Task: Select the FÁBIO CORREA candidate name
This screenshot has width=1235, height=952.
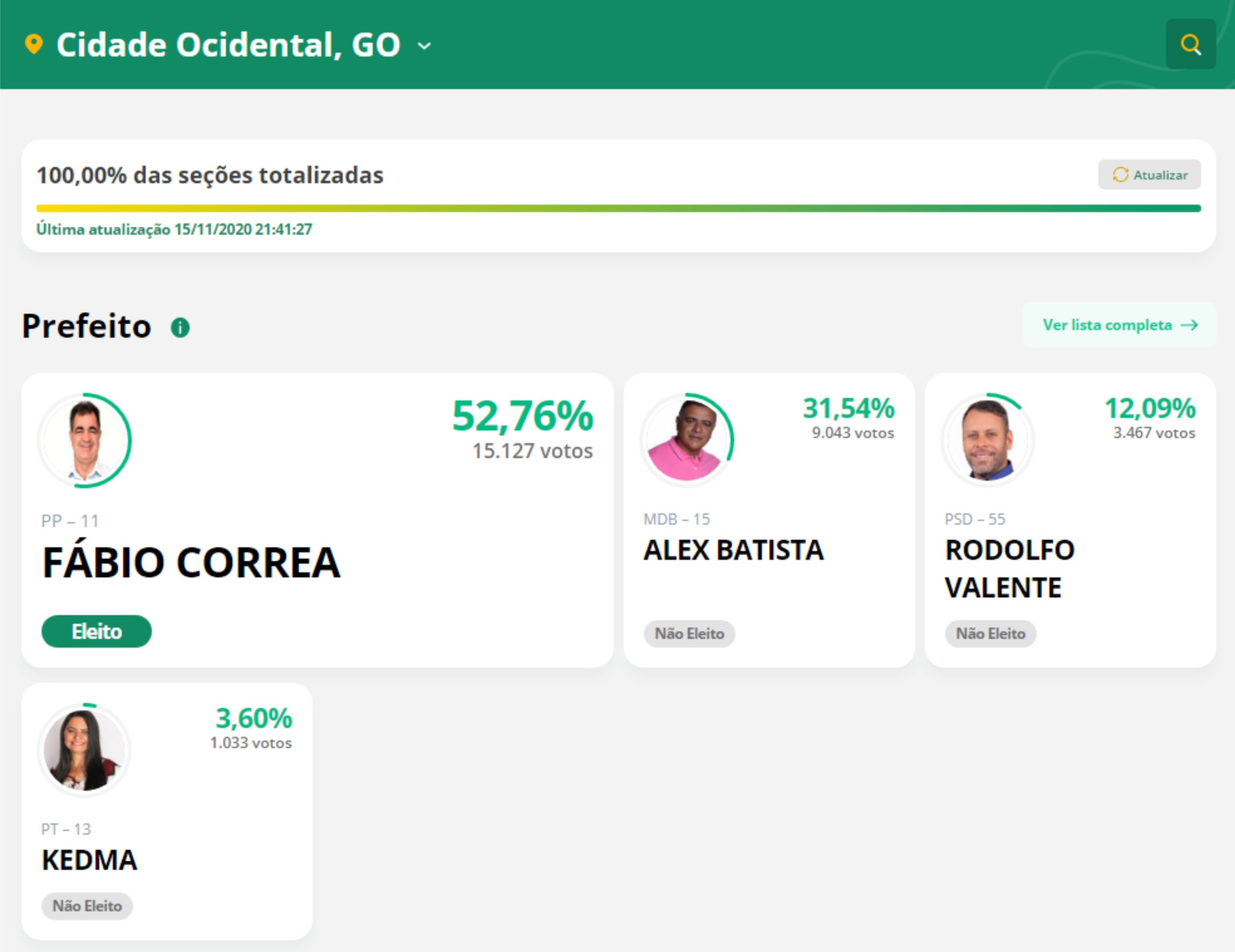Action: click(192, 563)
